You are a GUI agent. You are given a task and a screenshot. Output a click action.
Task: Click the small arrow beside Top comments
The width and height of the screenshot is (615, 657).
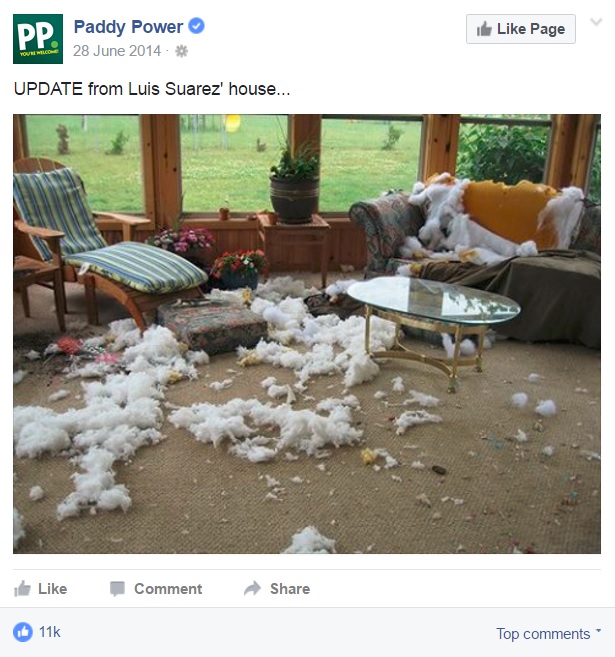(x=598, y=630)
